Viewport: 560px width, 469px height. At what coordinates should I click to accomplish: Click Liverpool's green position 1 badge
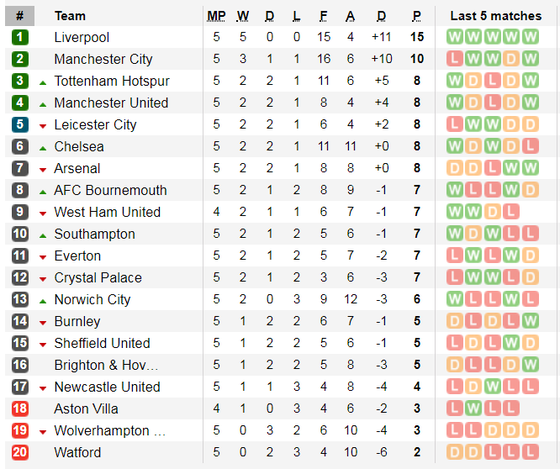(x=20, y=37)
